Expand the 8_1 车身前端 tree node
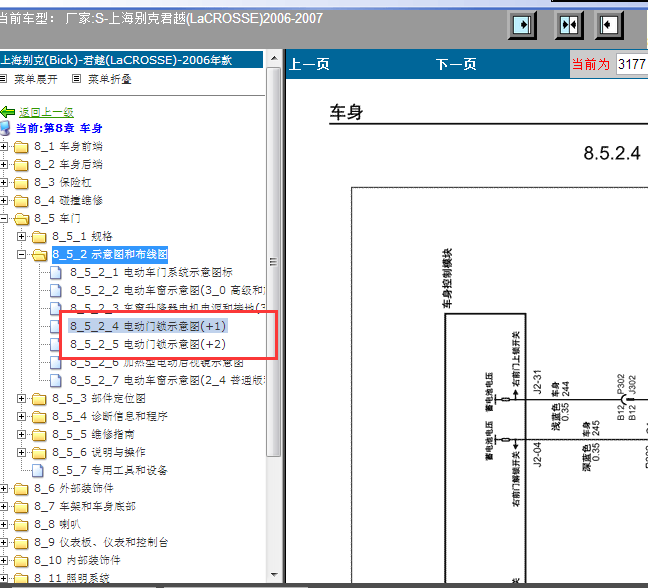Image resolution: width=648 pixels, height=588 pixels. click(x=4, y=147)
